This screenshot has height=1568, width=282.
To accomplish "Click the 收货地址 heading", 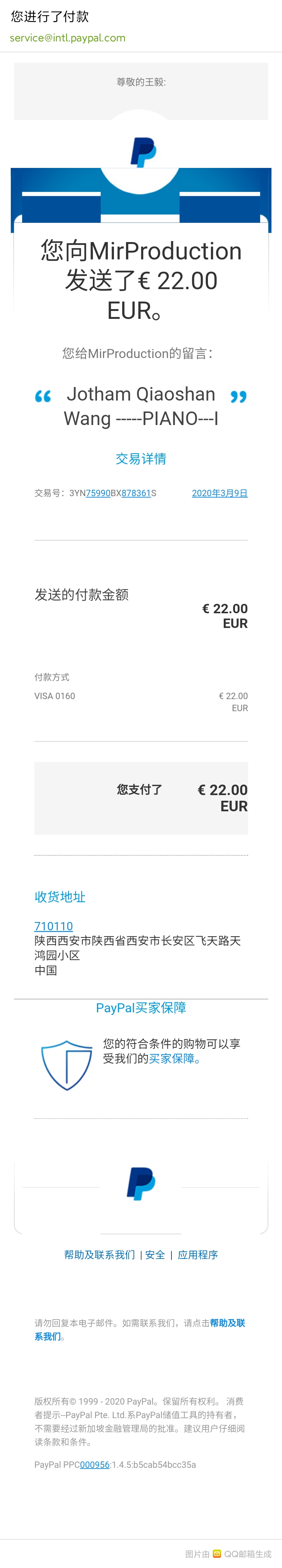I will pyautogui.click(x=59, y=897).
